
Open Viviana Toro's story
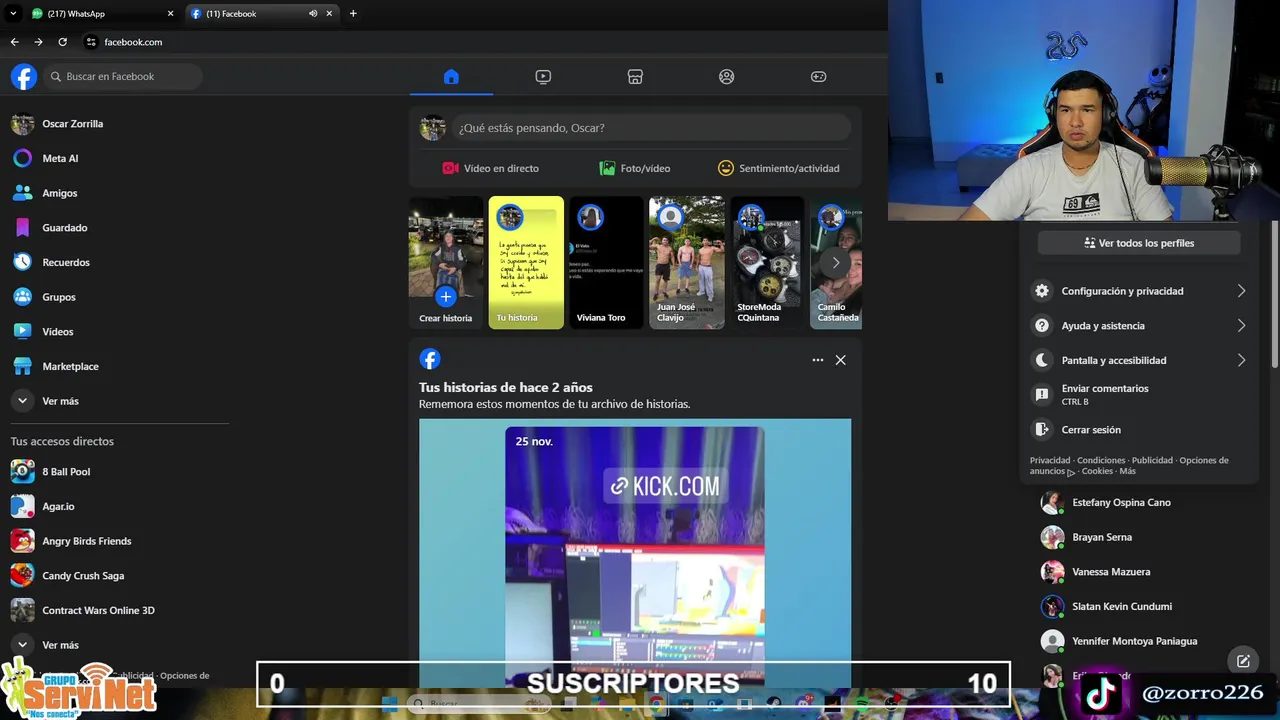606,263
